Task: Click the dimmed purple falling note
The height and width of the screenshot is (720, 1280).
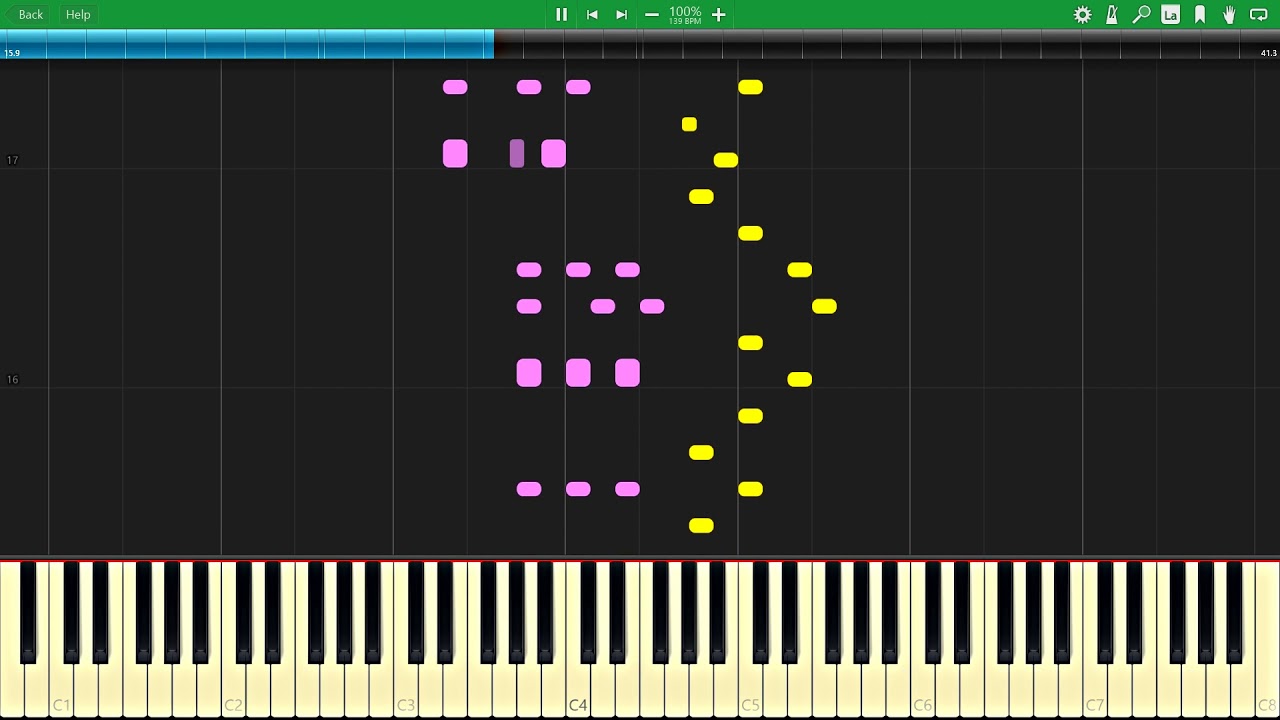Action: tap(517, 153)
